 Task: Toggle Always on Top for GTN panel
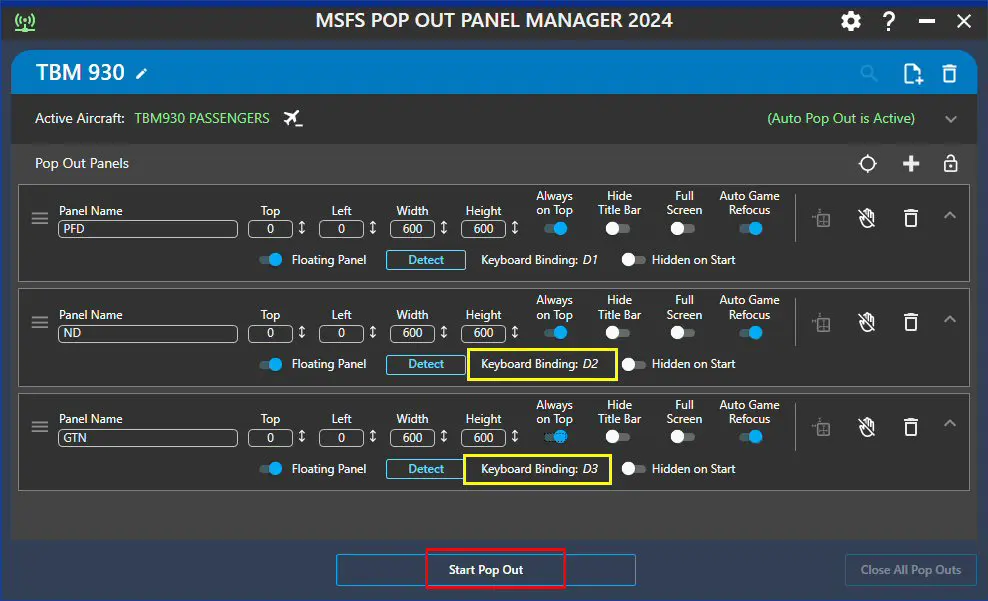point(556,437)
